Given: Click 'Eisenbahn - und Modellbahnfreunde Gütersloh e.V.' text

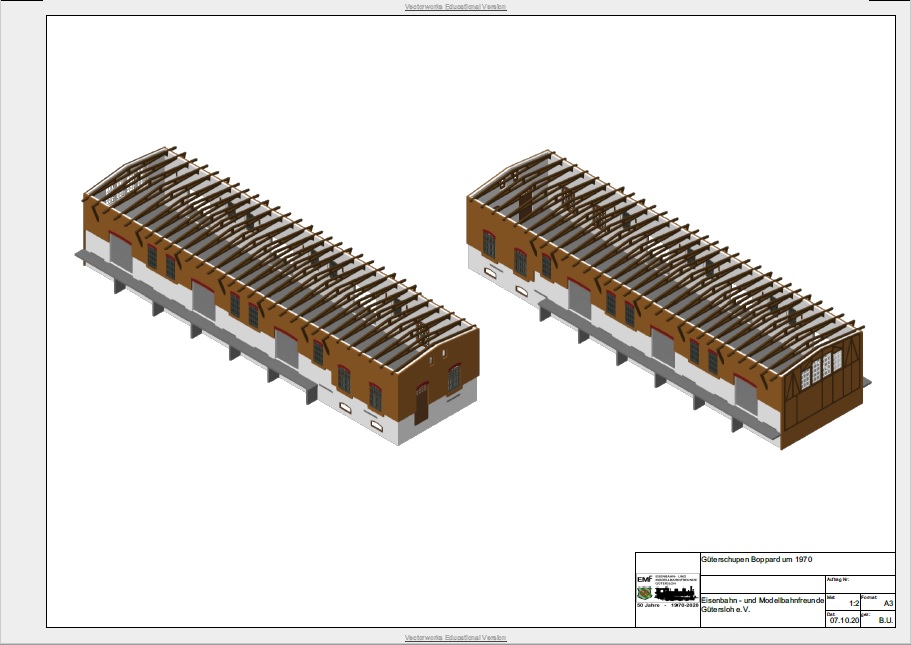Looking at the screenshot, I should (x=762, y=604).
